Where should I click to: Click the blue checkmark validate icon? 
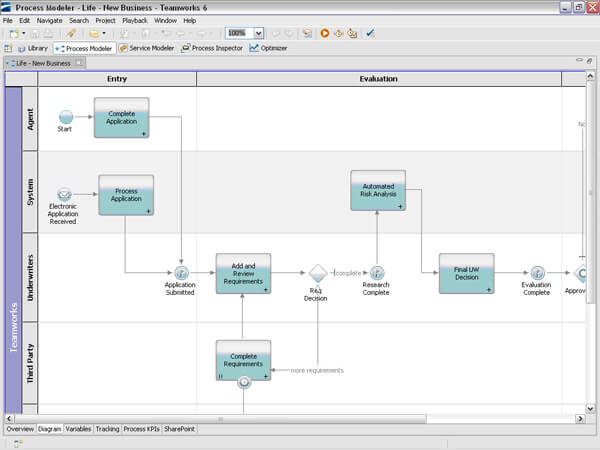coord(370,33)
